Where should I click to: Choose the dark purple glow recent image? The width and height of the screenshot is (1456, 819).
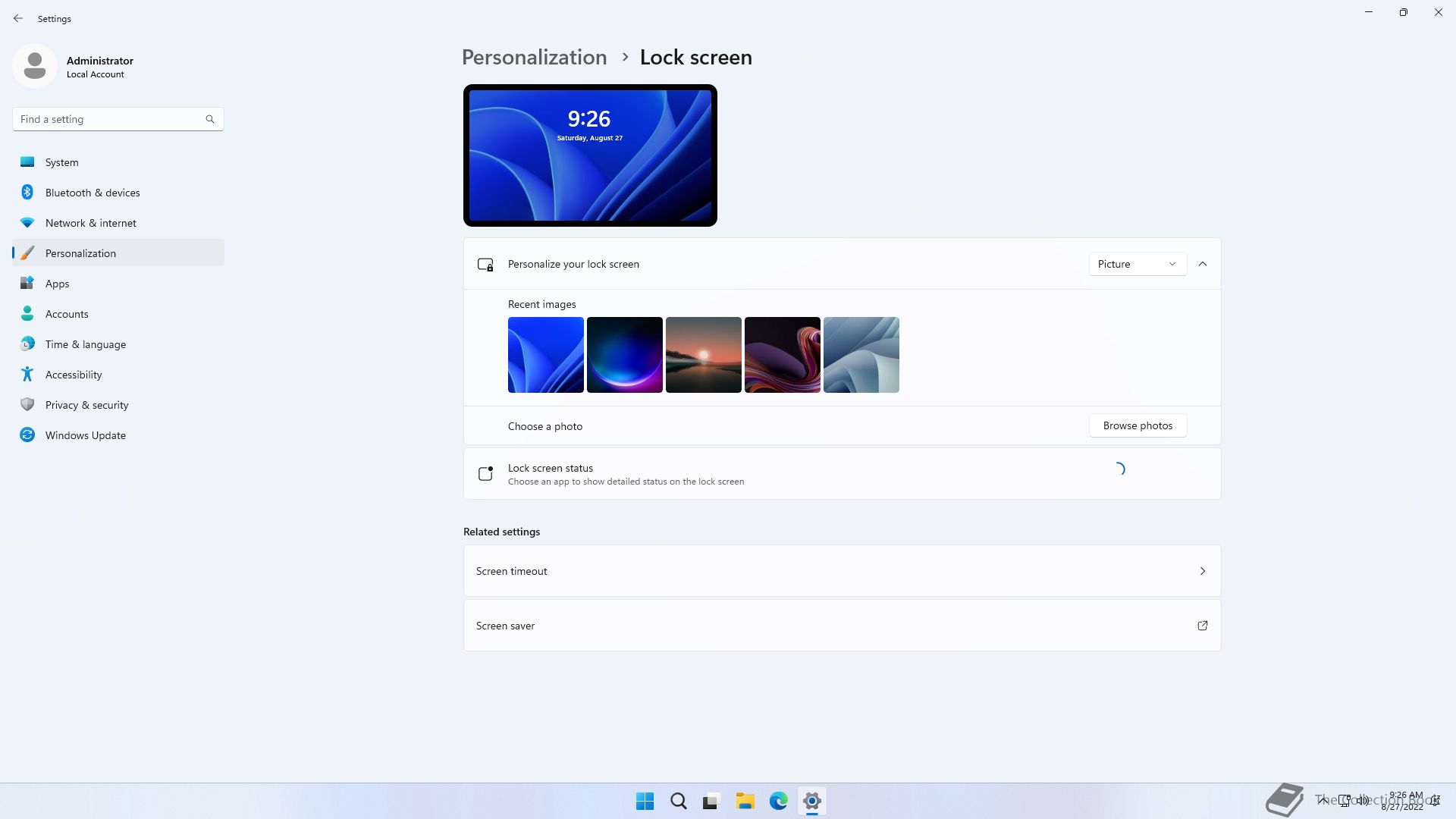tap(624, 355)
